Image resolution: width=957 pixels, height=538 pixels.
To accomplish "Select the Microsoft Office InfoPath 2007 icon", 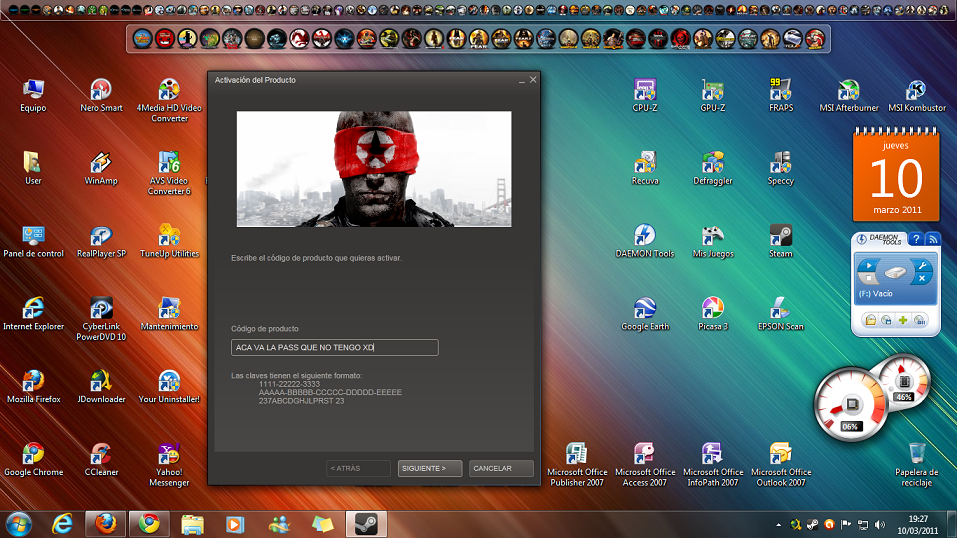I will pyautogui.click(x=713, y=466).
